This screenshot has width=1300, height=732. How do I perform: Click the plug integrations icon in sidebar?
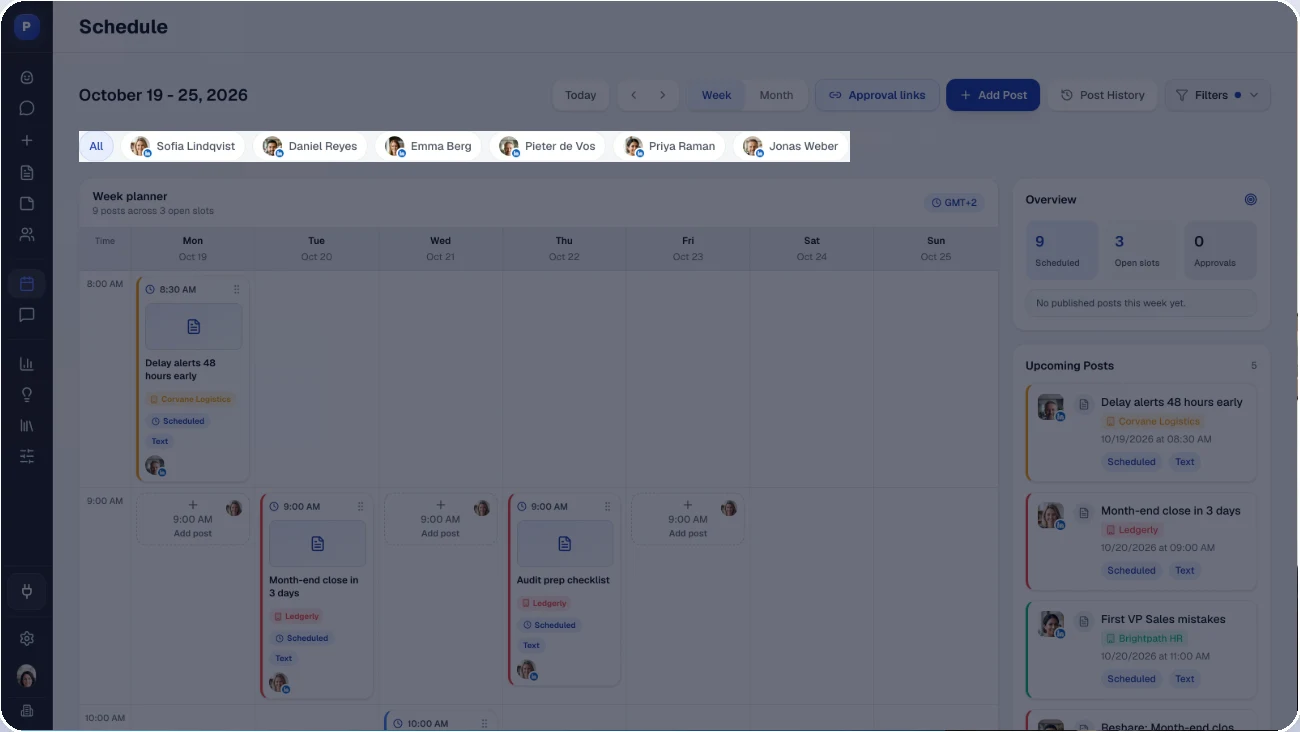tap(27, 591)
